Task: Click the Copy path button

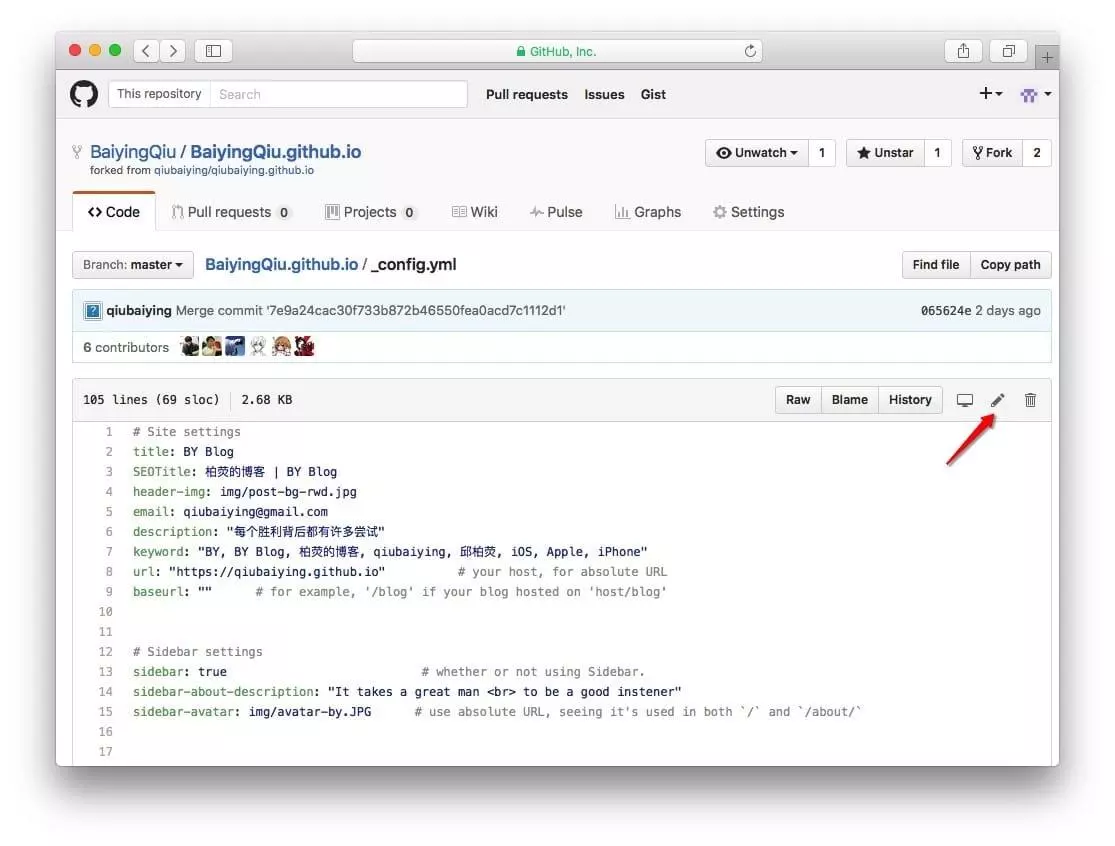Action: pyautogui.click(x=1010, y=264)
